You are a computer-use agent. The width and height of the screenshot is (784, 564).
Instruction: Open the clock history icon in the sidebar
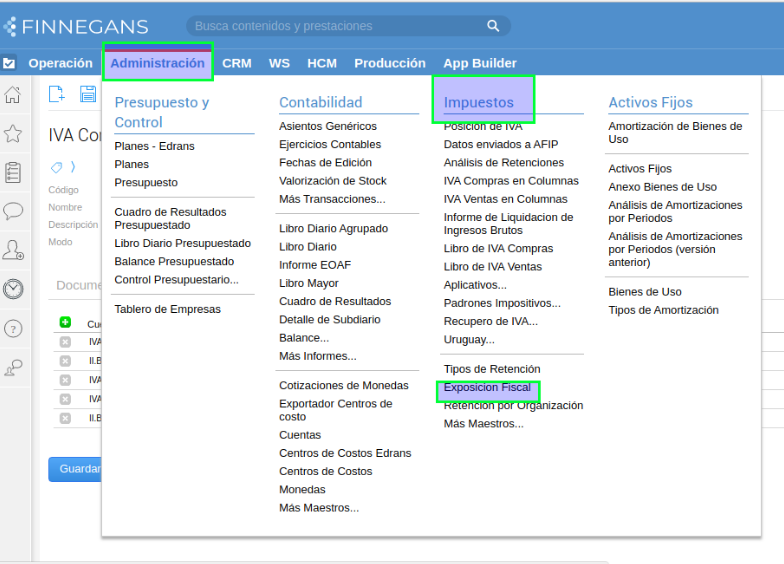coord(13,289)
